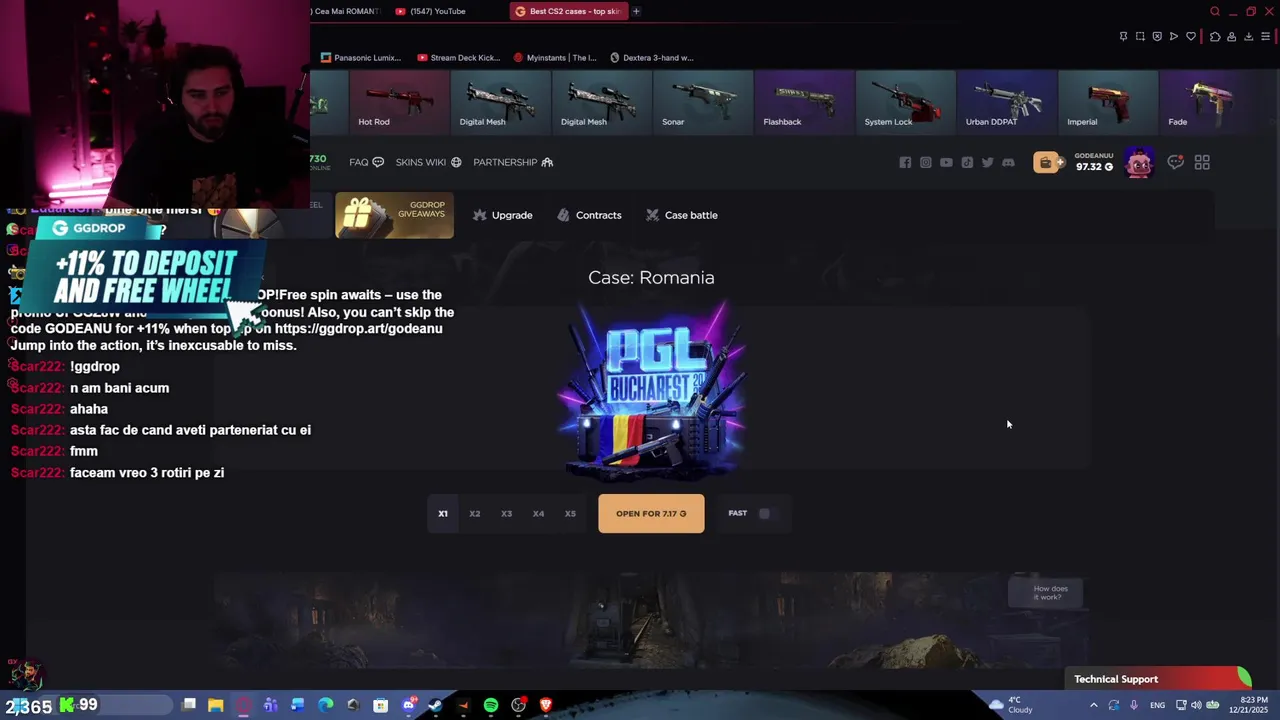The width and height of the screenshot is (1280, 720).
Task: Go to the Upgrade section
Action: pos(502,215)
